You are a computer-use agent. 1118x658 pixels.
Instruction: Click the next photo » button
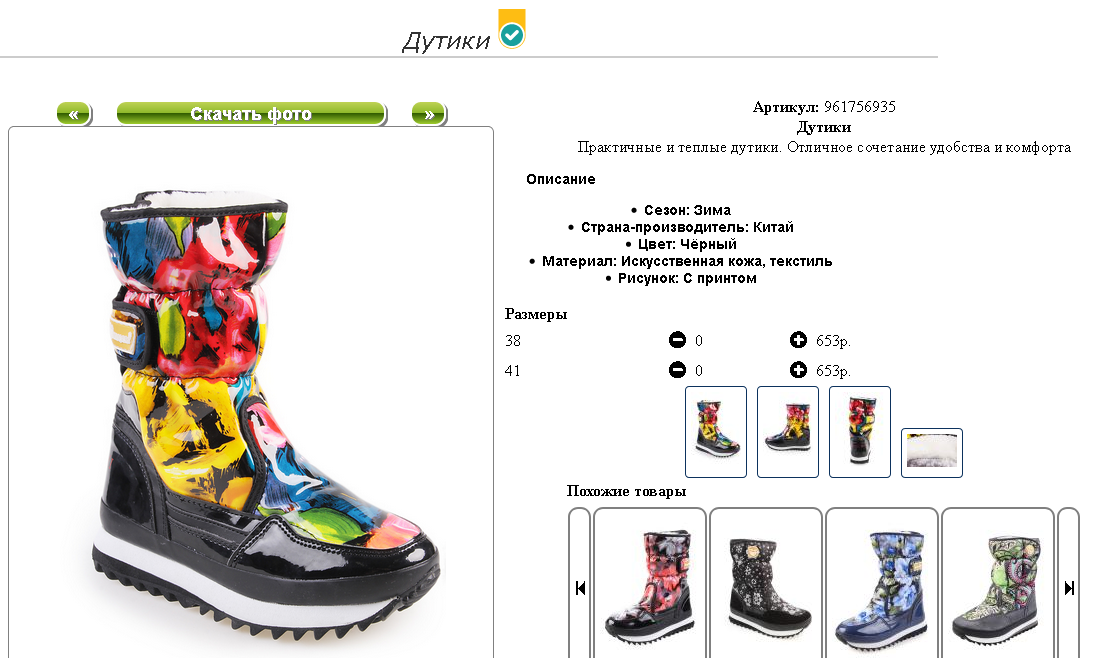coord(429,113)
